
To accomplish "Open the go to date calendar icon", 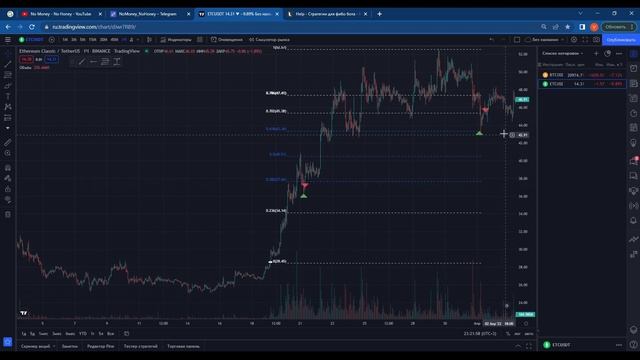I will coord(127,333).
